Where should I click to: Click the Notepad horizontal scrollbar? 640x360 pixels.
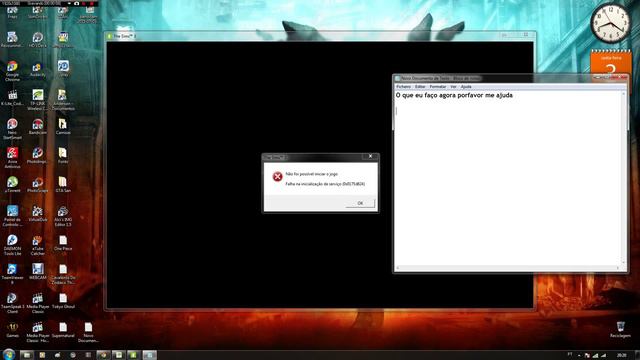(x=508, y=268)
